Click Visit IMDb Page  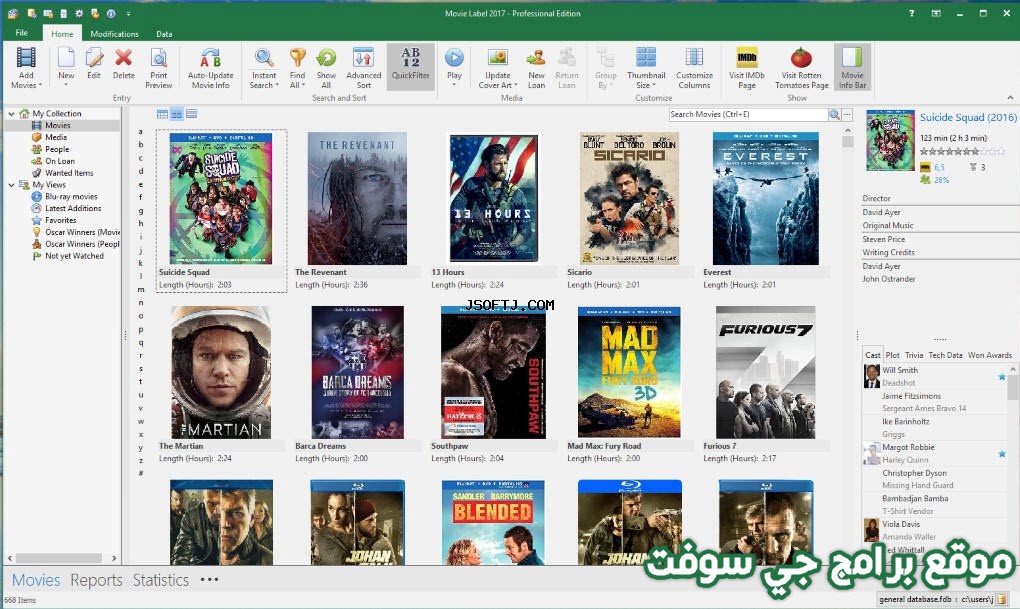tap(747, 68)
